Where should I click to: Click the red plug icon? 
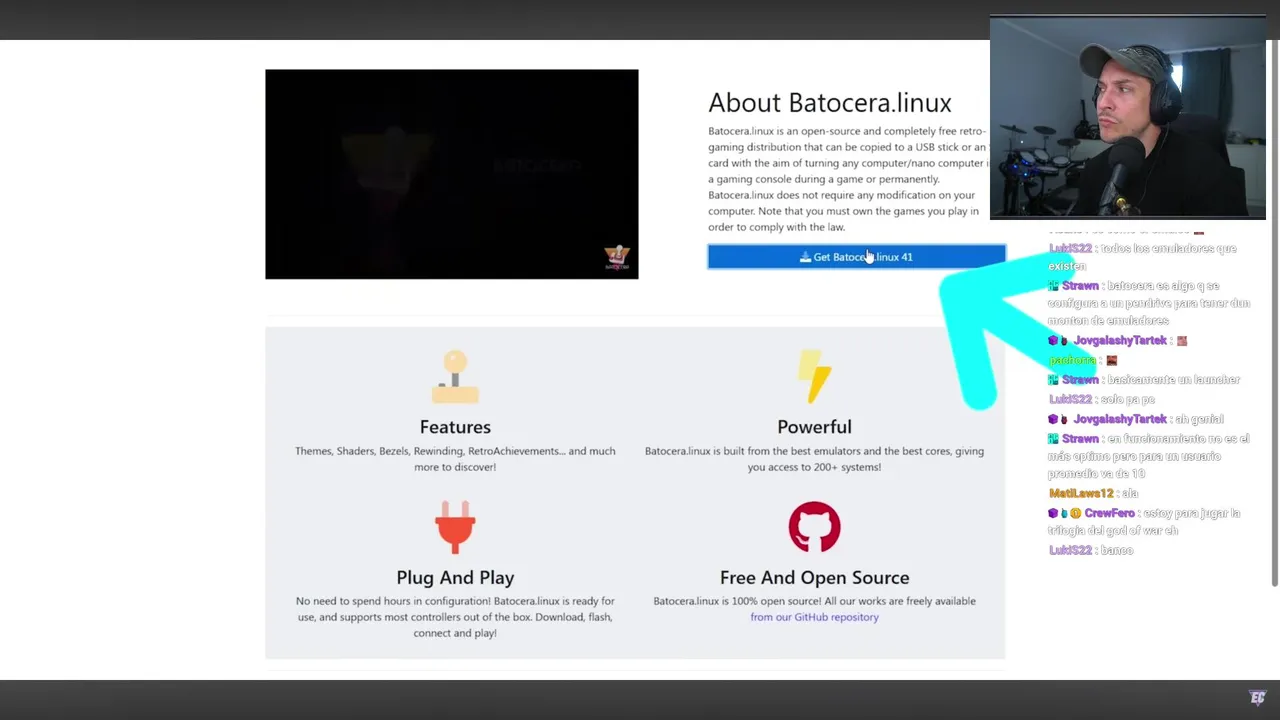[x=455, y=527]
